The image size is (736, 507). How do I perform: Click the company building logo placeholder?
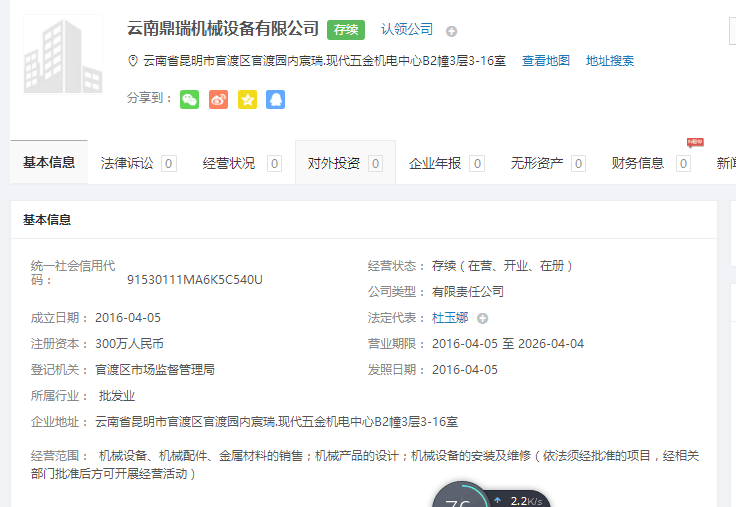[63, 54]
